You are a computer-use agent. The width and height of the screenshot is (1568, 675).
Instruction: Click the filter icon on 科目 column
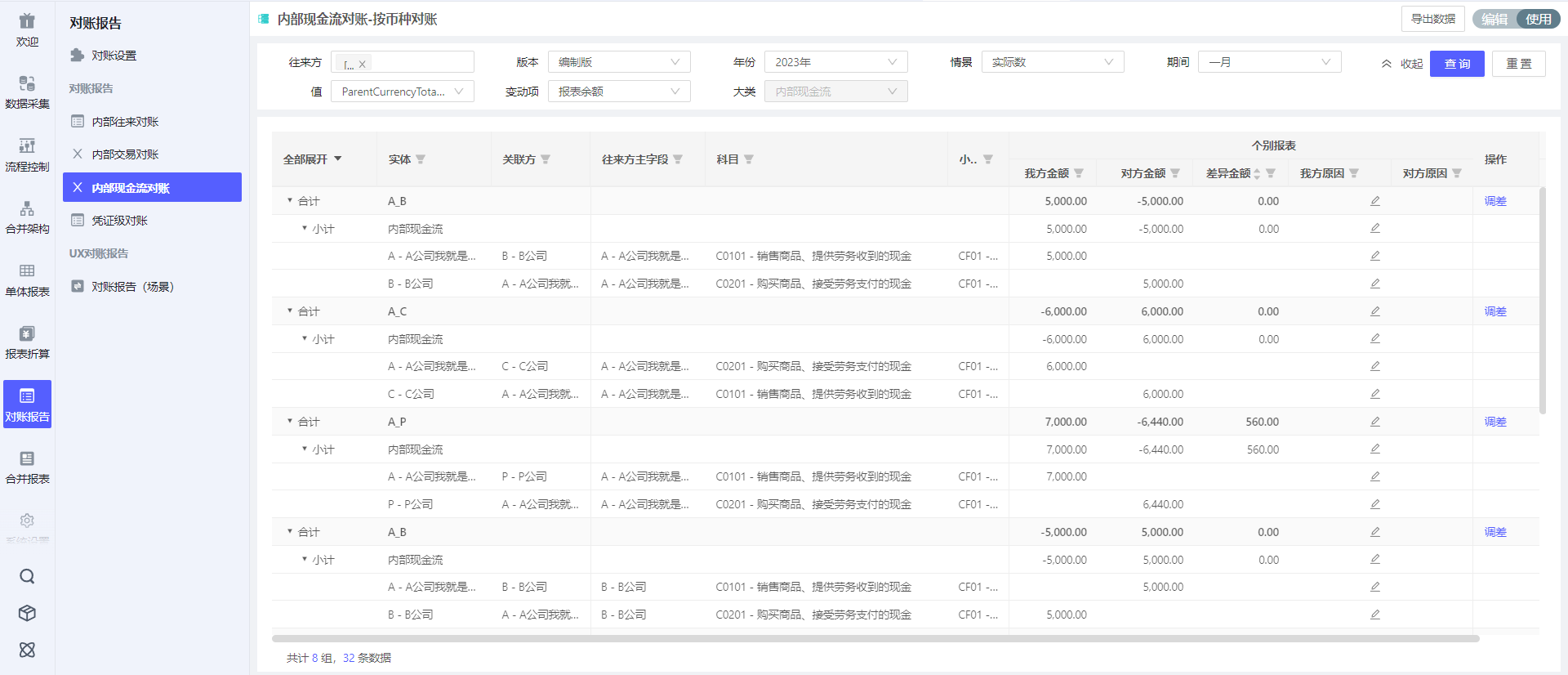[749, 159]
